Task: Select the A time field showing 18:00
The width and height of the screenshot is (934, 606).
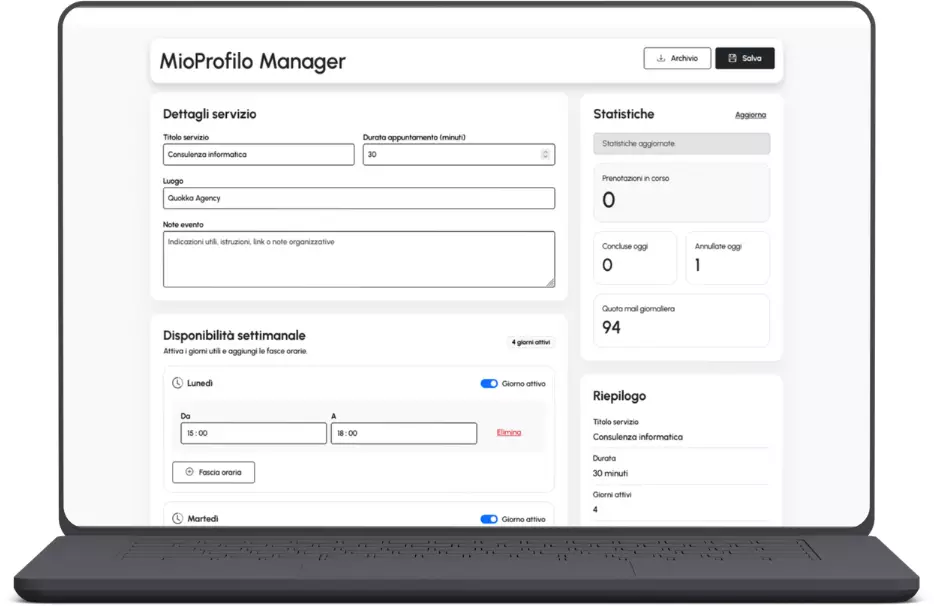Action: 403,432
